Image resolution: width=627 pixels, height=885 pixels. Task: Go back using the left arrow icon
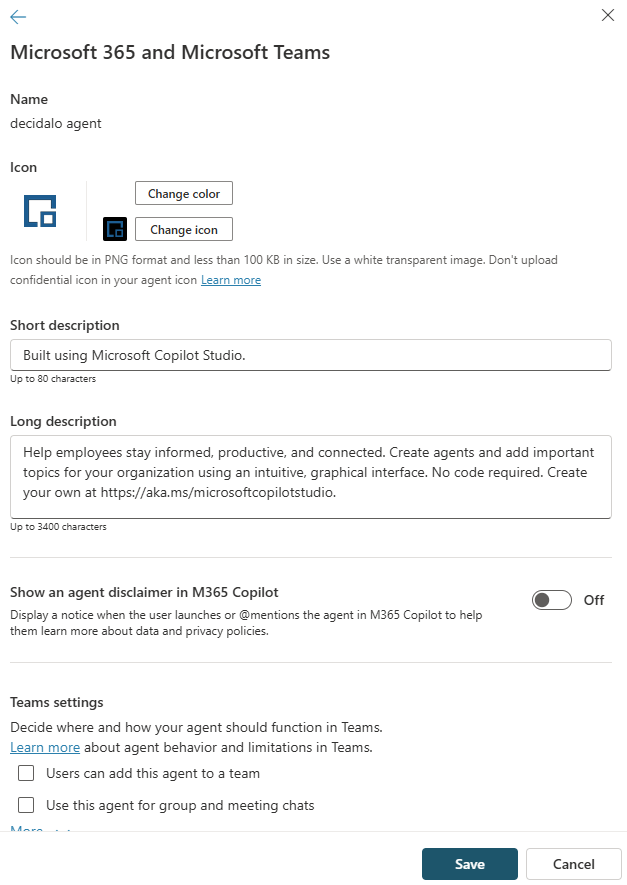[x=18, y=17]
